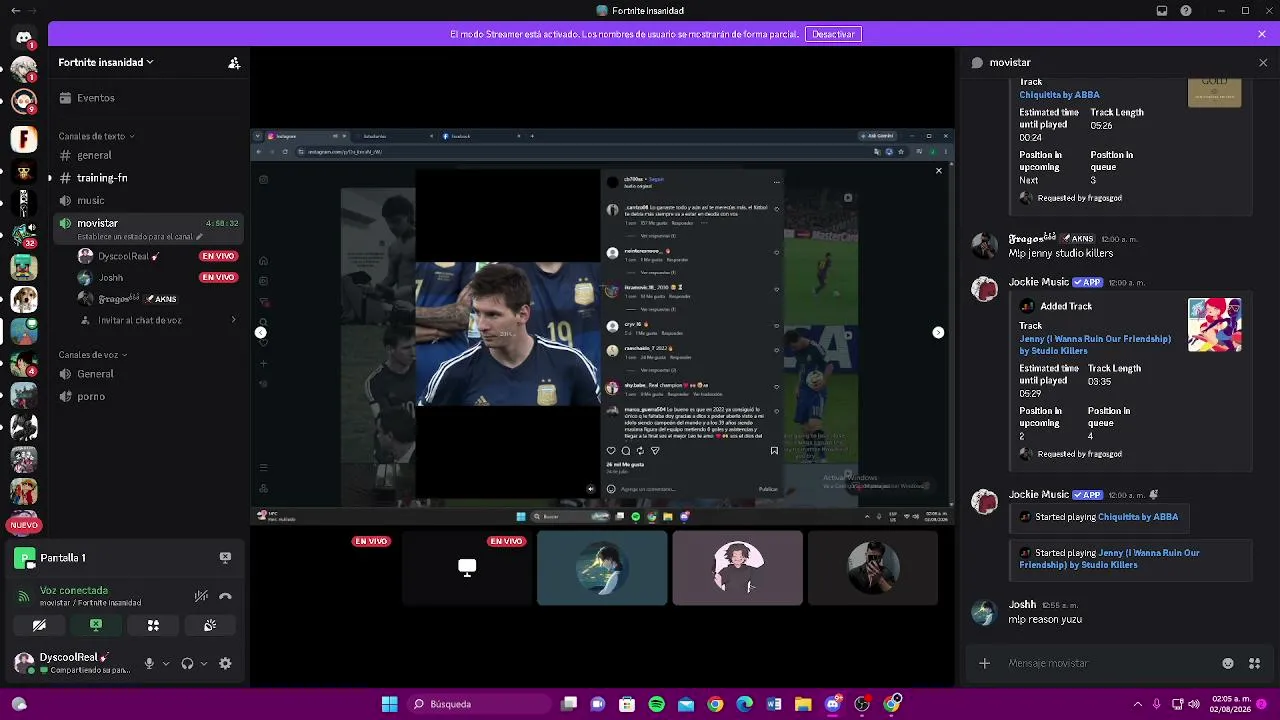1280x720 pixels.
Task: Open the emoji picker
Action: [1228, 663]
